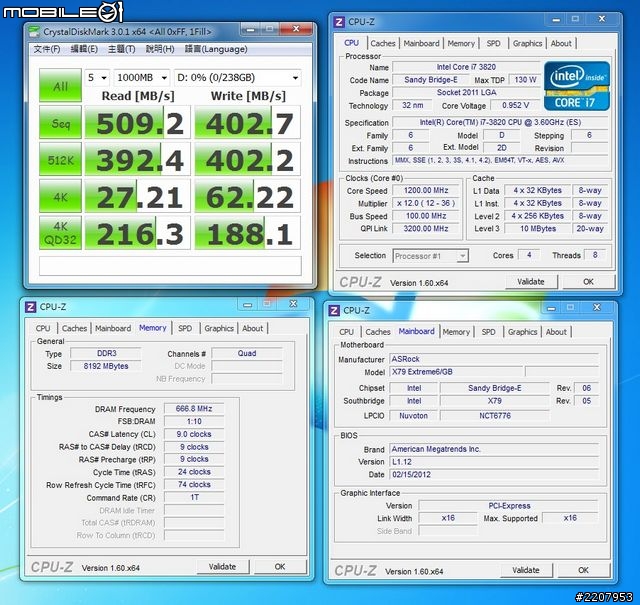Click OK in the Mainboard window
The width and height of the screenshot is (640, 605).
tap(583, 570)
